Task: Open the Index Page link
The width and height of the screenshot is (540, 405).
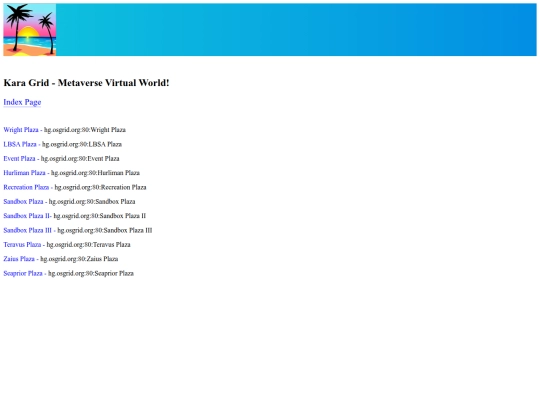Action: tap(22, 102)
